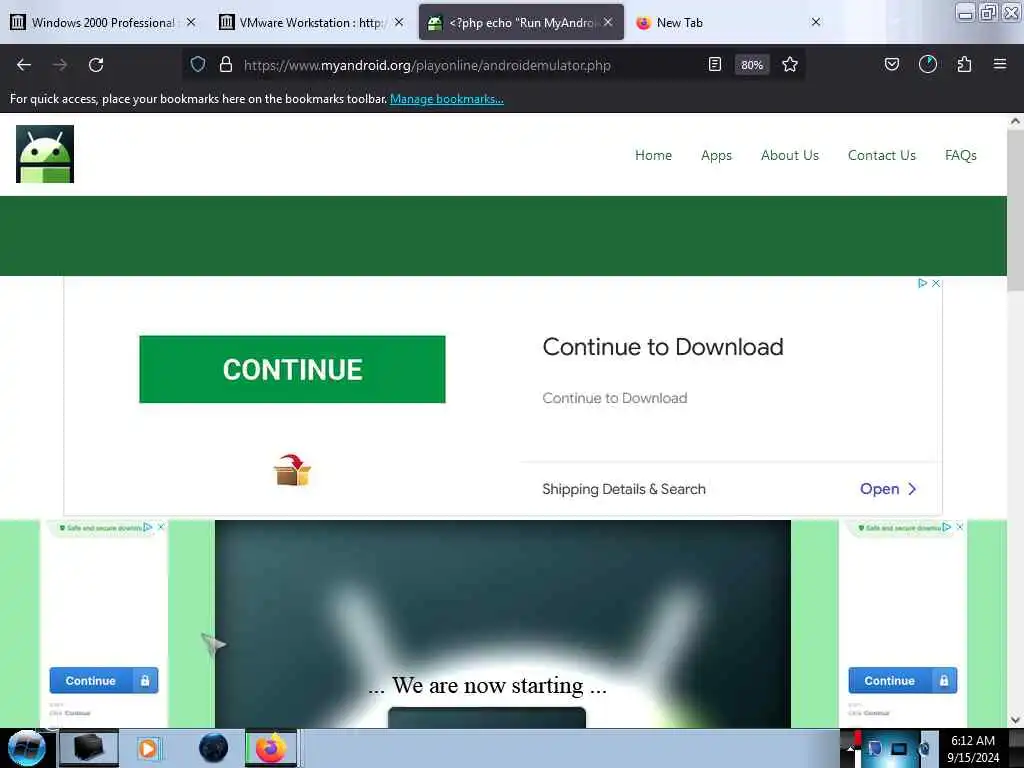The height and width of the screenshot is (768, 1024).
Task: Close the right sidebar ad
Action: (x=959, y=527)
